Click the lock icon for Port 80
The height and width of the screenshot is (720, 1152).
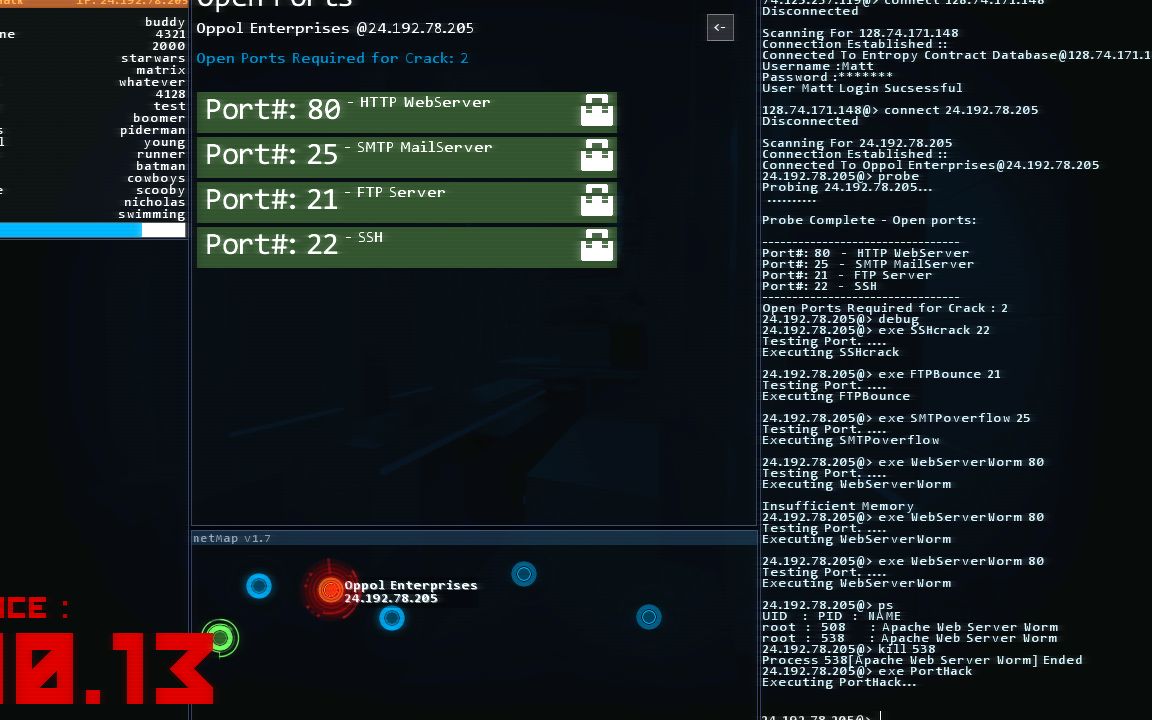pyautogui.click(x=597, y=111)
